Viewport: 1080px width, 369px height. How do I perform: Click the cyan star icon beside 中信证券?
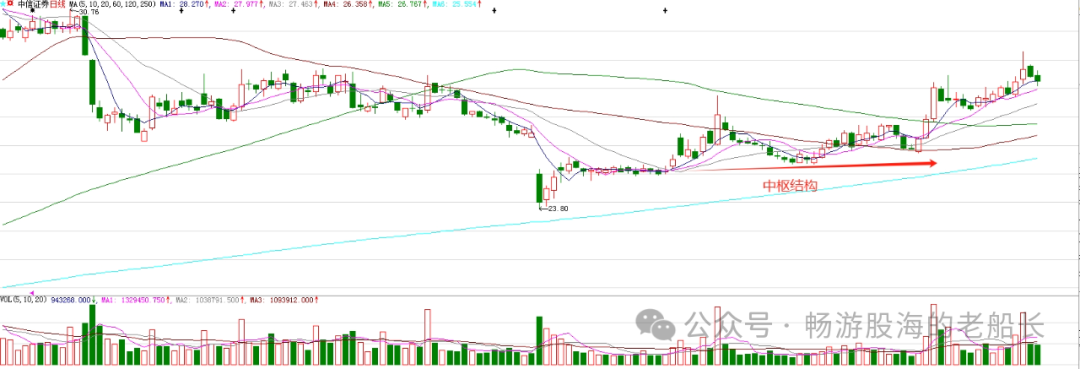[3, 3]
